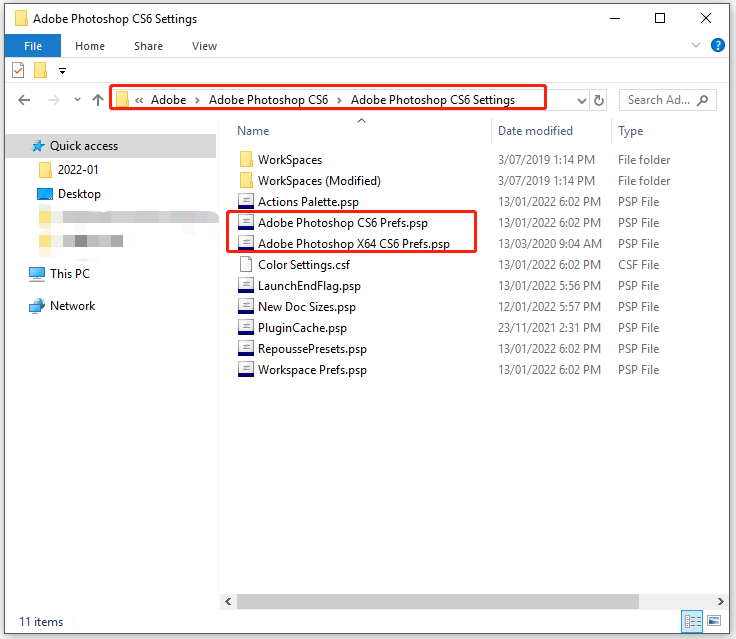Click the search magnifier icon

(x=702, y=100)
